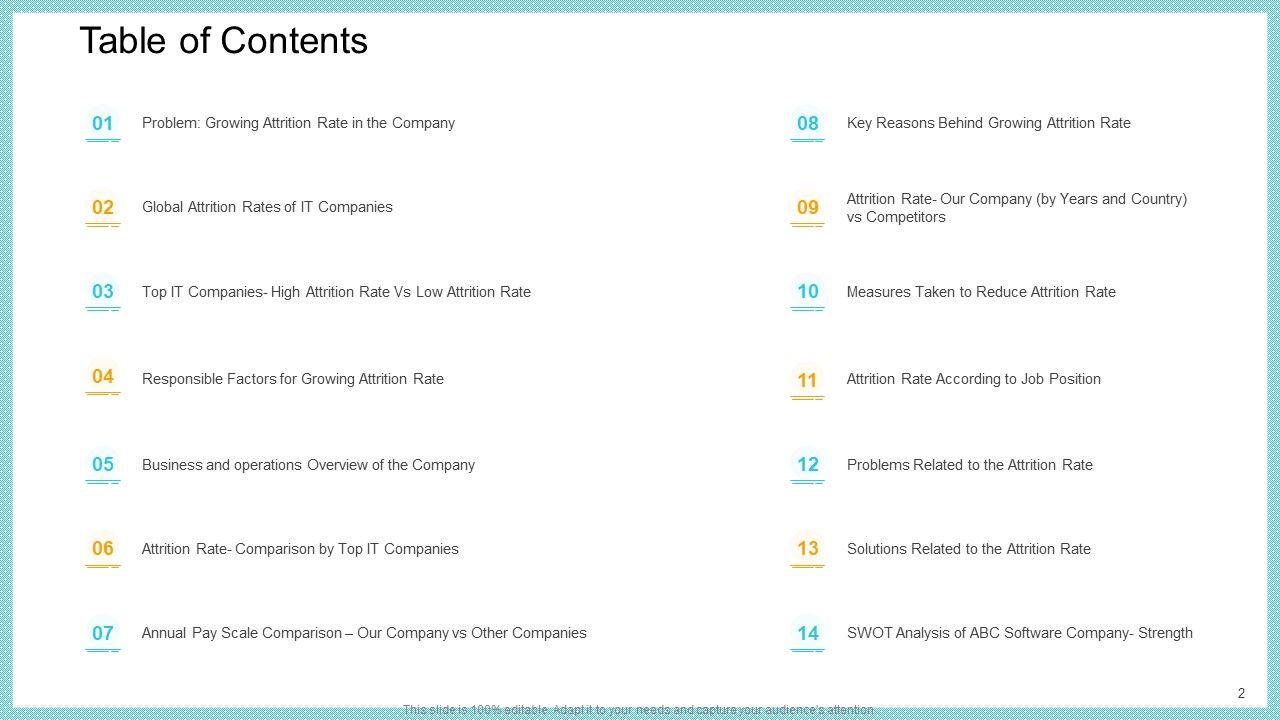
Task: Go to Attrition Rate According to Job Position
Action: tap(973, 379)
